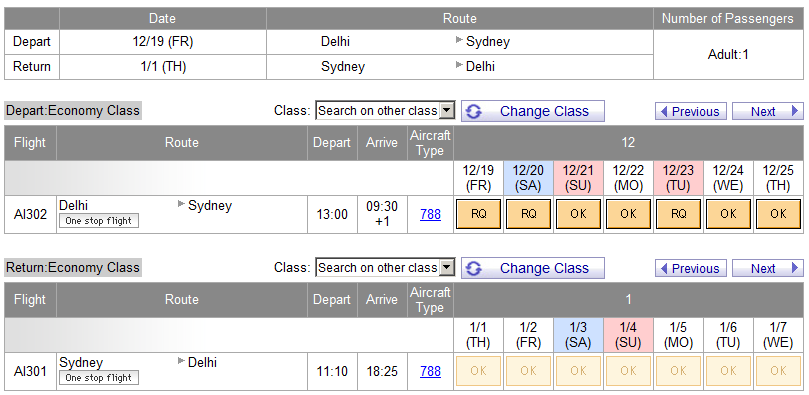Click One stop flight badge for AI301
The width and height of the screenshot is (809, 395).
[x=99, y=377]
